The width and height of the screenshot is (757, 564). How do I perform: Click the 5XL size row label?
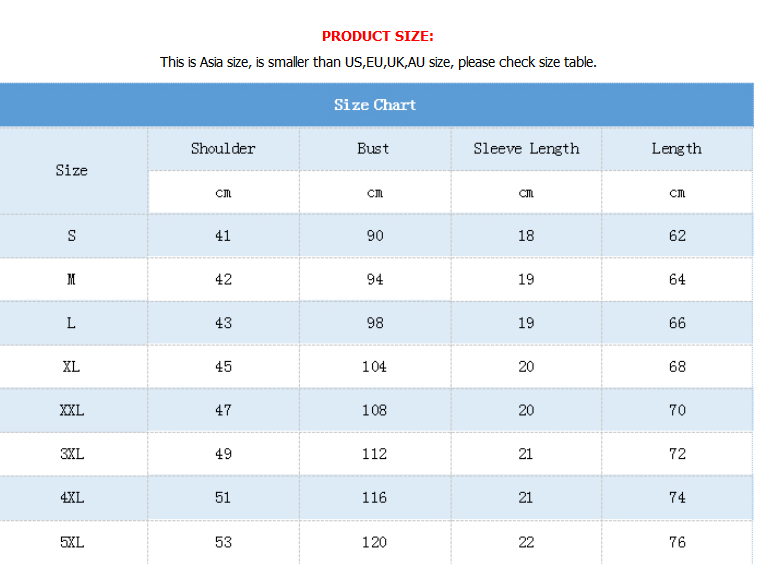(72, 542)
